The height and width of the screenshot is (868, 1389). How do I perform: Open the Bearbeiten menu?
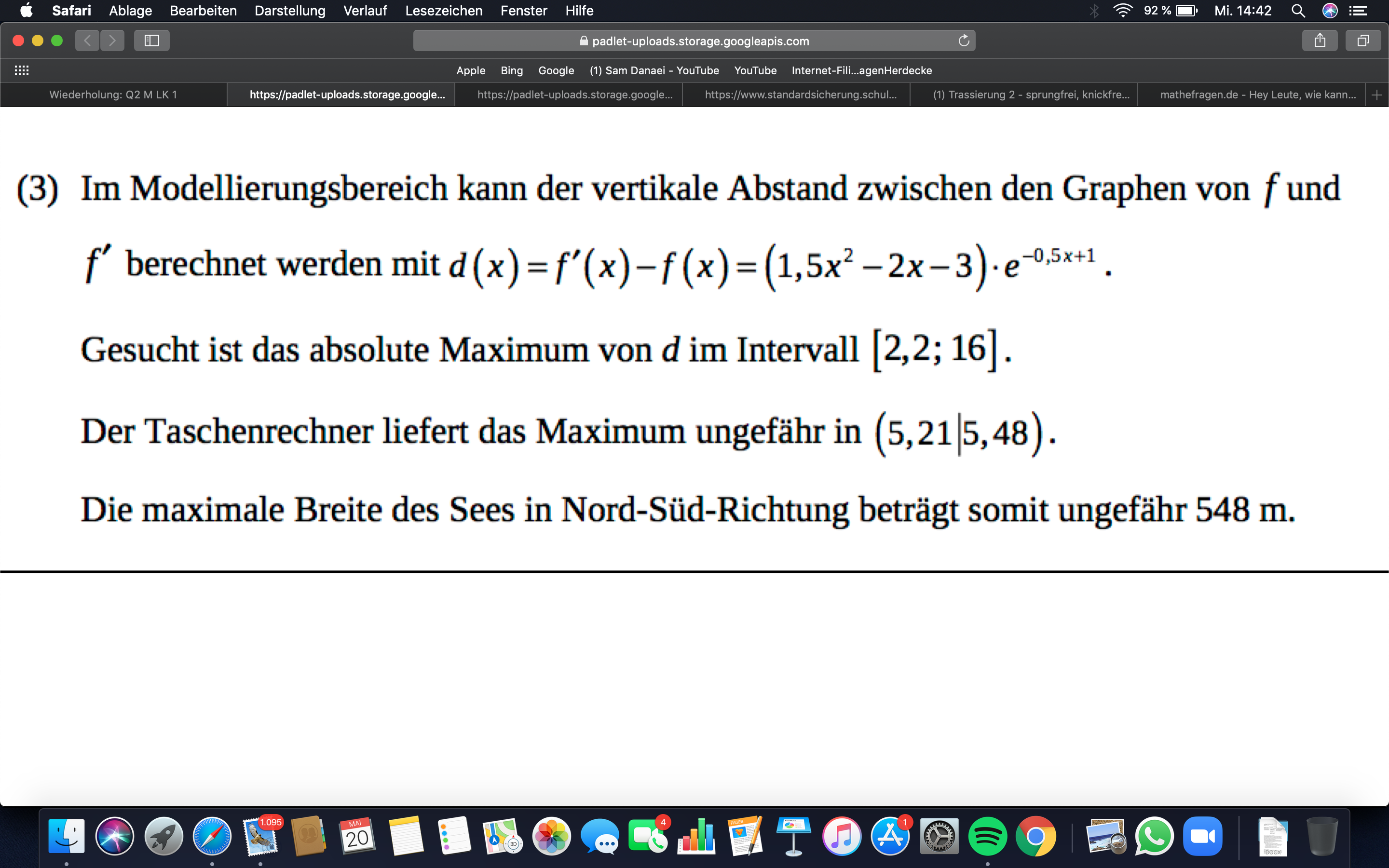point(203,10)
